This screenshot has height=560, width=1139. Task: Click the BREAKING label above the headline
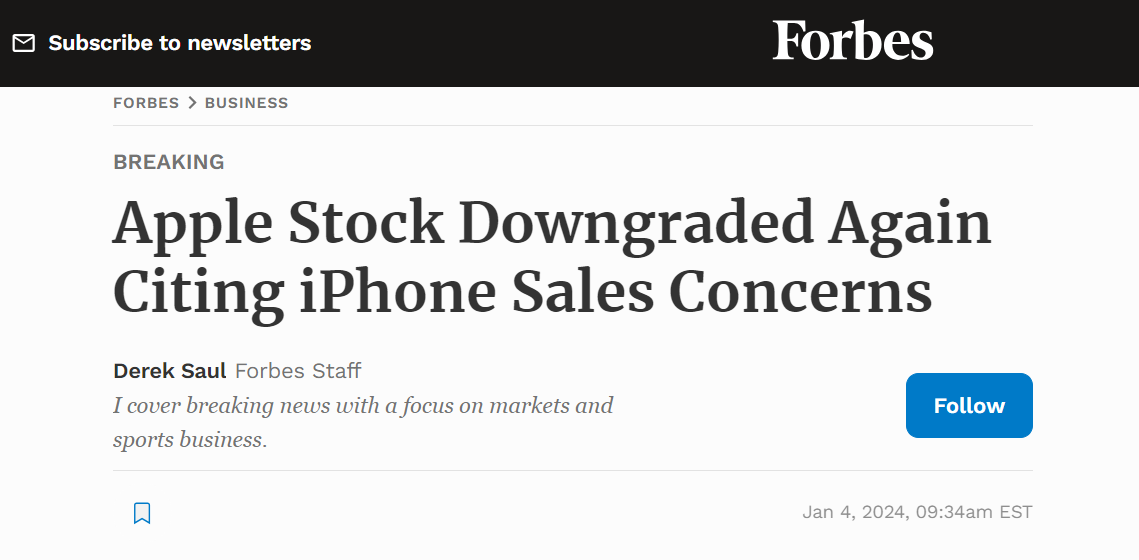coord(169,162)
